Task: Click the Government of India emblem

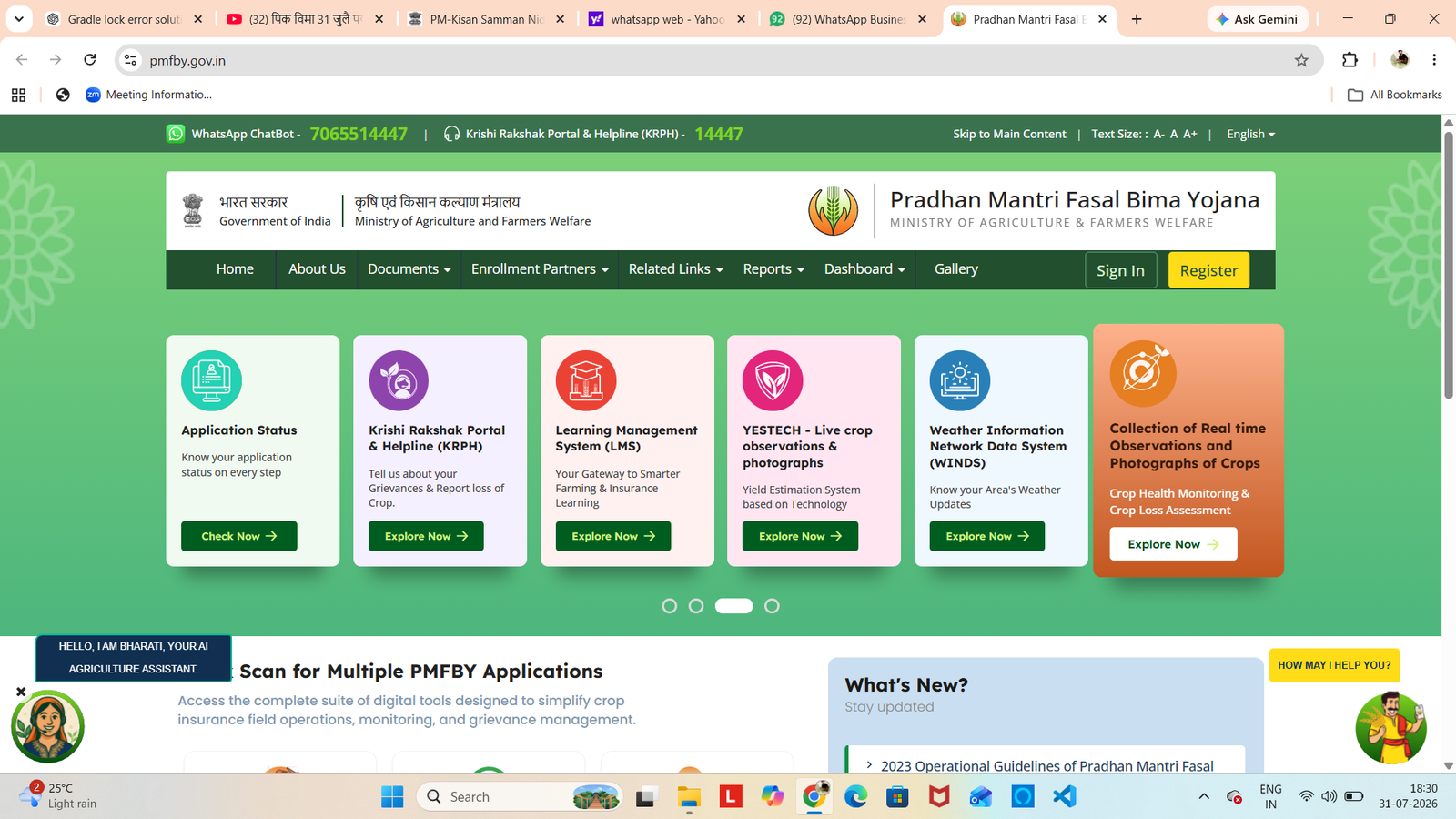Action: pos(193,210)
